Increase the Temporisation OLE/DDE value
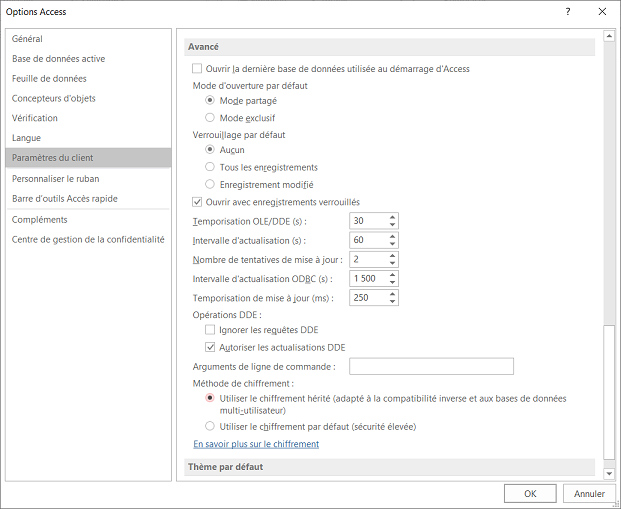 coord(392,216)
